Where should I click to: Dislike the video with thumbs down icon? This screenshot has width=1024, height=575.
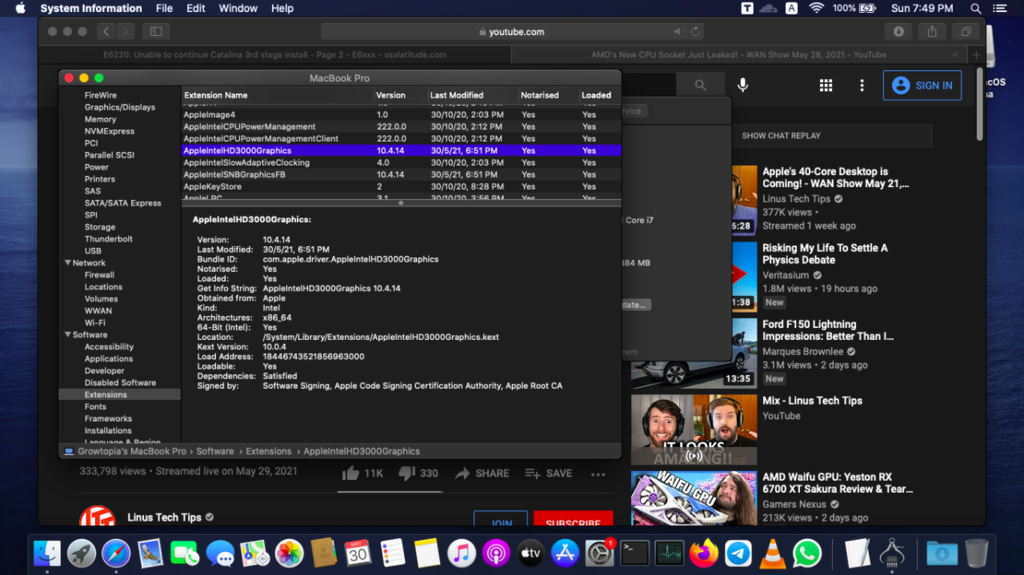(x=407, y=473)
